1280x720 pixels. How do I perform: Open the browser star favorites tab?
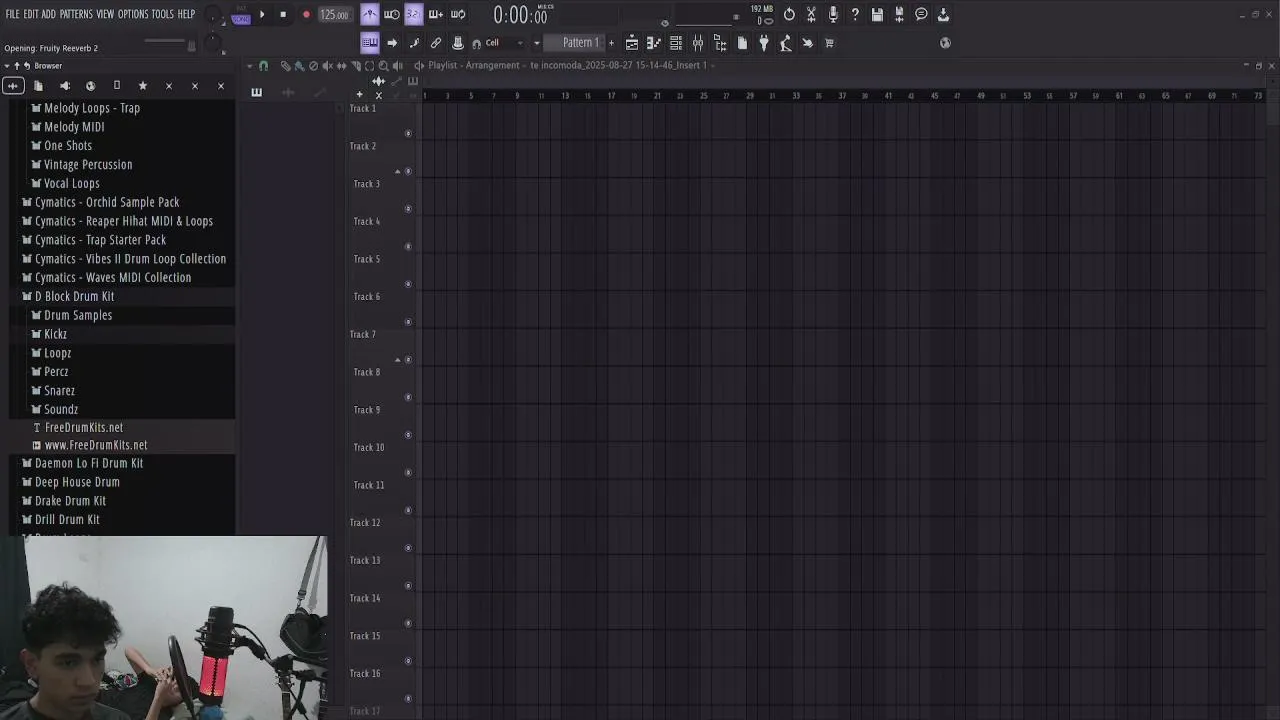[x=142, y=86]
